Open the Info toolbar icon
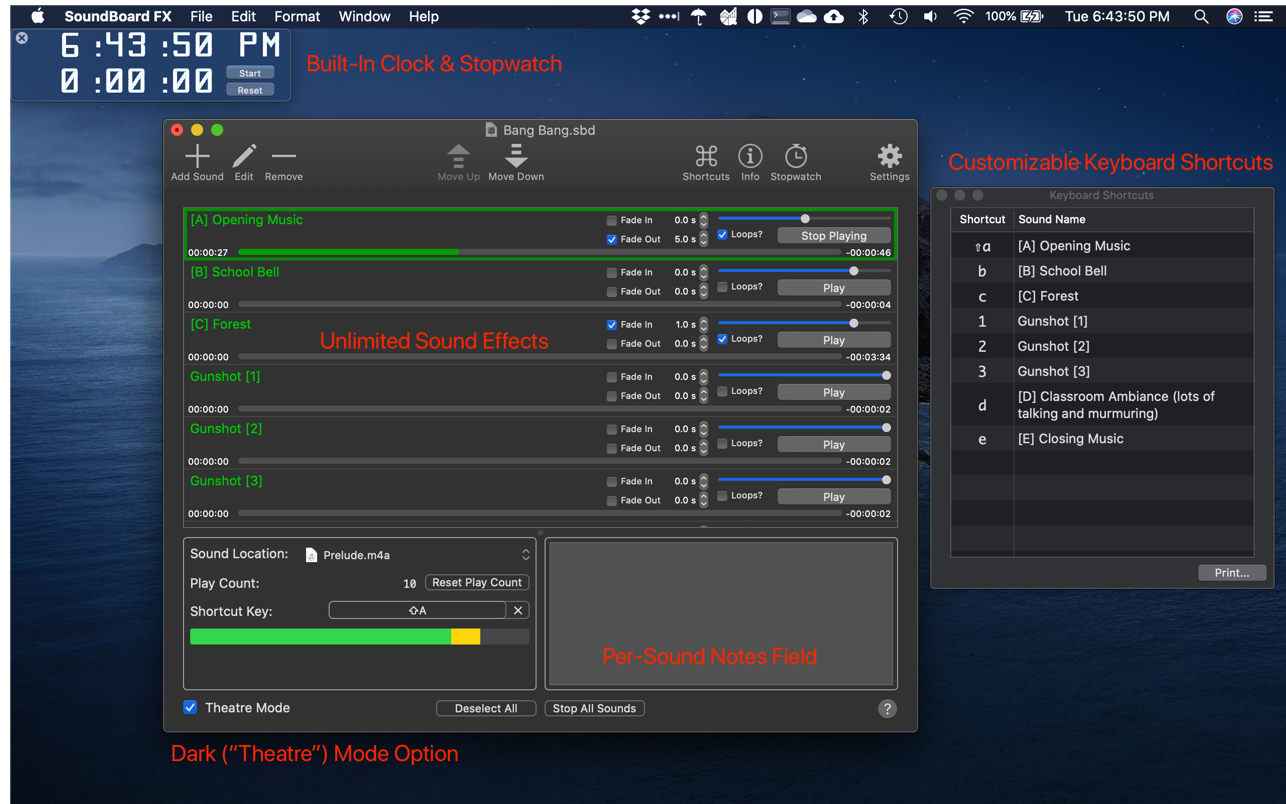The height and width of the screenshot is (804, 1286). 750,156
